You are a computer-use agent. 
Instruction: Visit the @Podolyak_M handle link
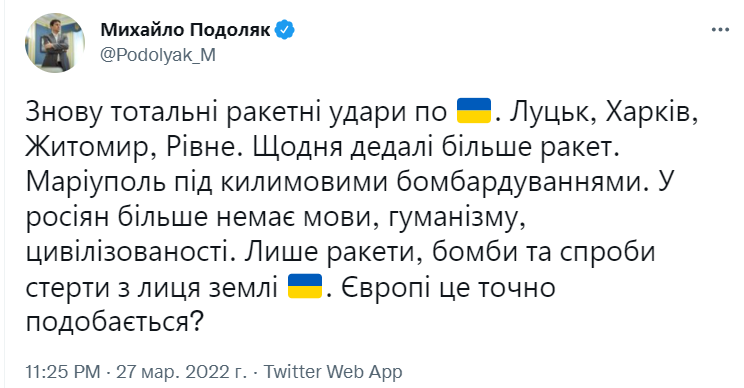coord(158,55)
